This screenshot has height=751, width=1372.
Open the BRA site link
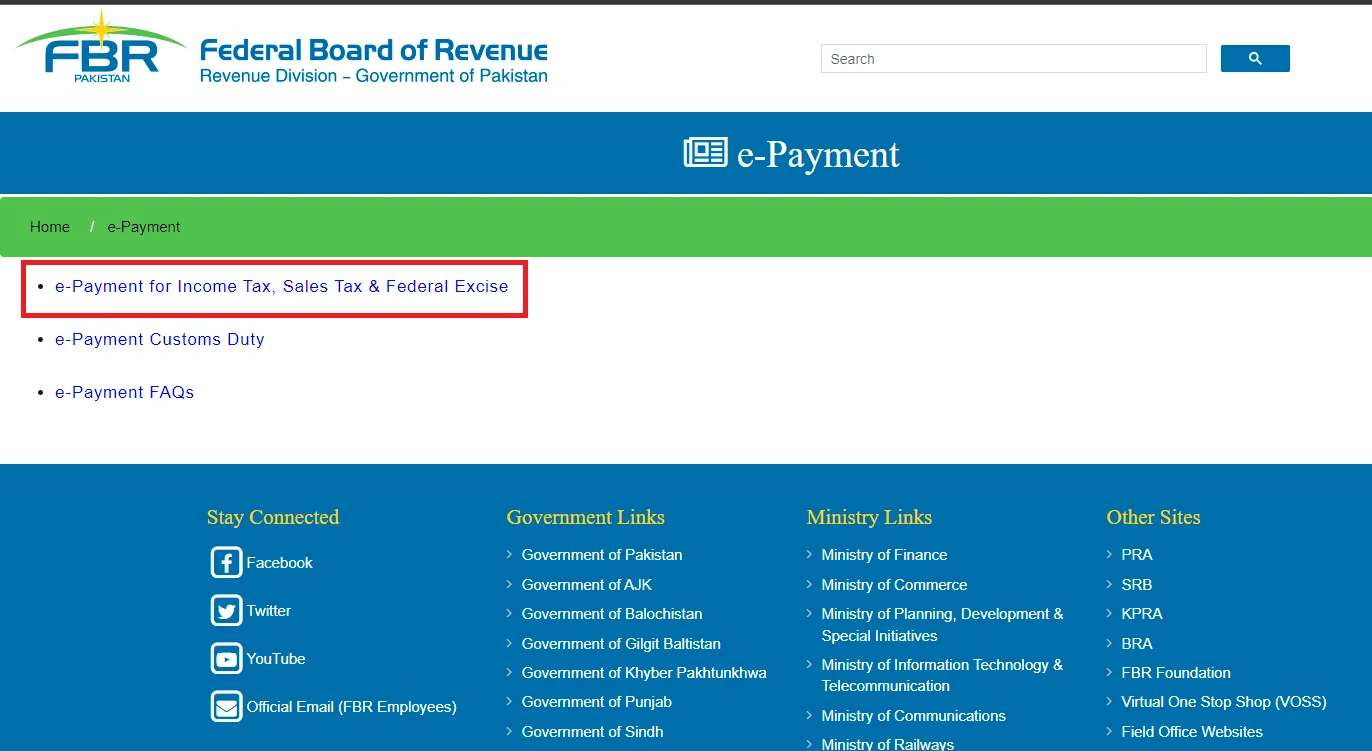click(1137, 644)
